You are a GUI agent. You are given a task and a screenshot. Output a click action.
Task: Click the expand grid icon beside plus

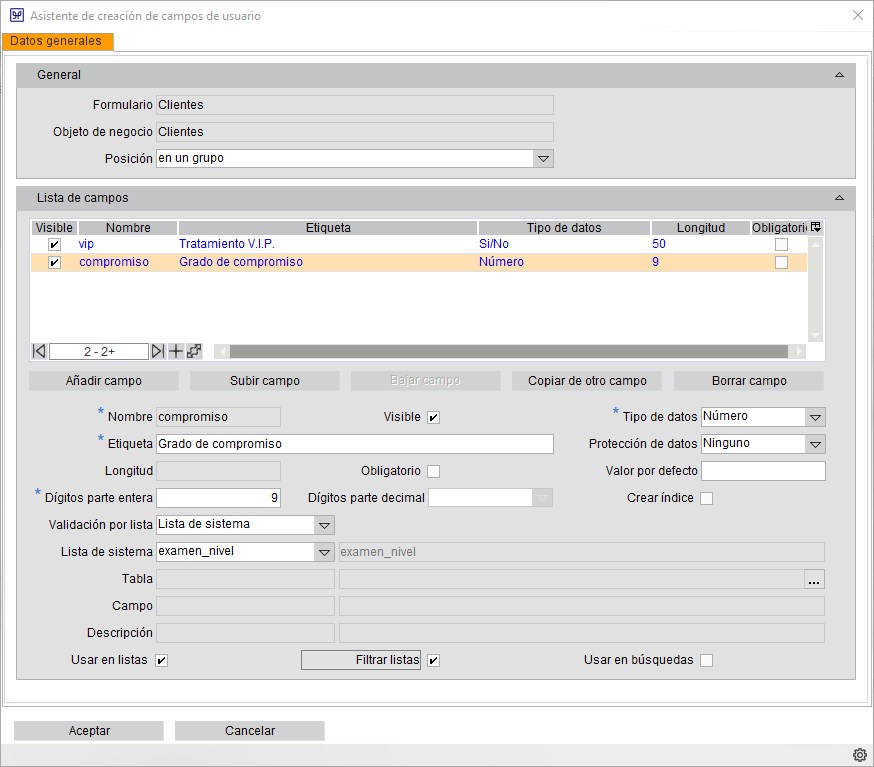pos(194,351)
